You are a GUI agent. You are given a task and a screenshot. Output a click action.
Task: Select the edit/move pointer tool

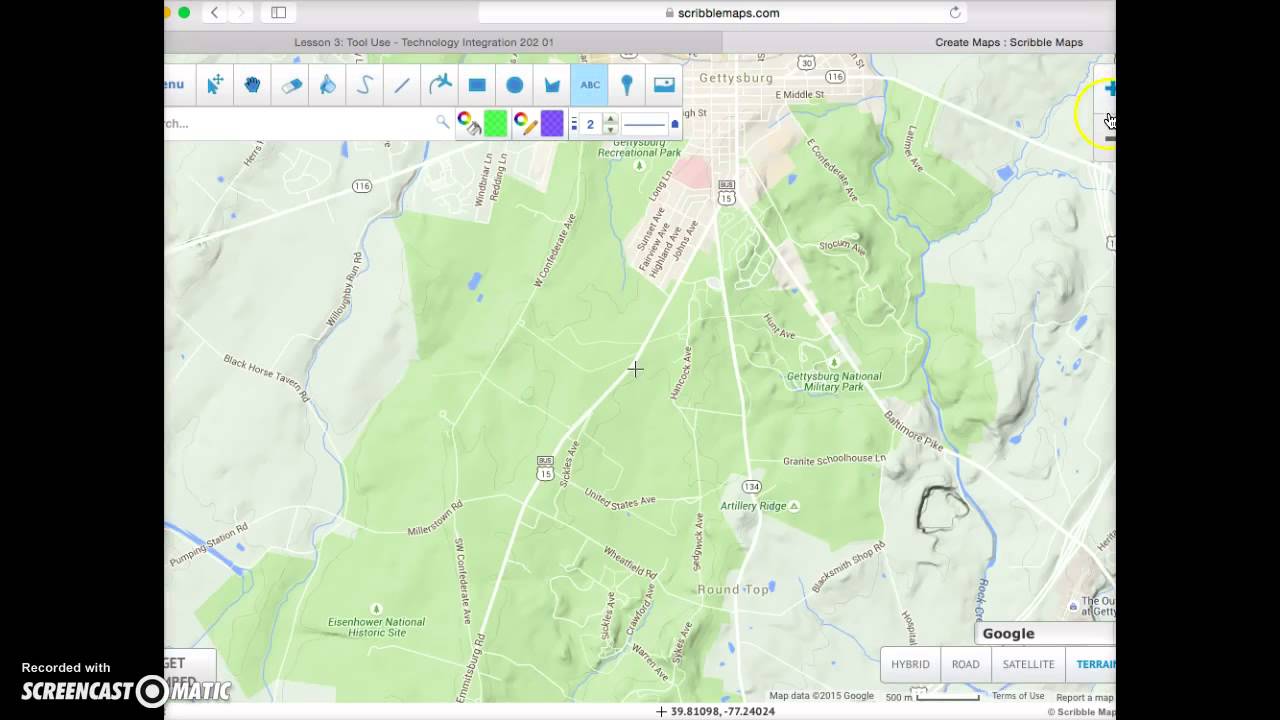click(x=215, y=85)
